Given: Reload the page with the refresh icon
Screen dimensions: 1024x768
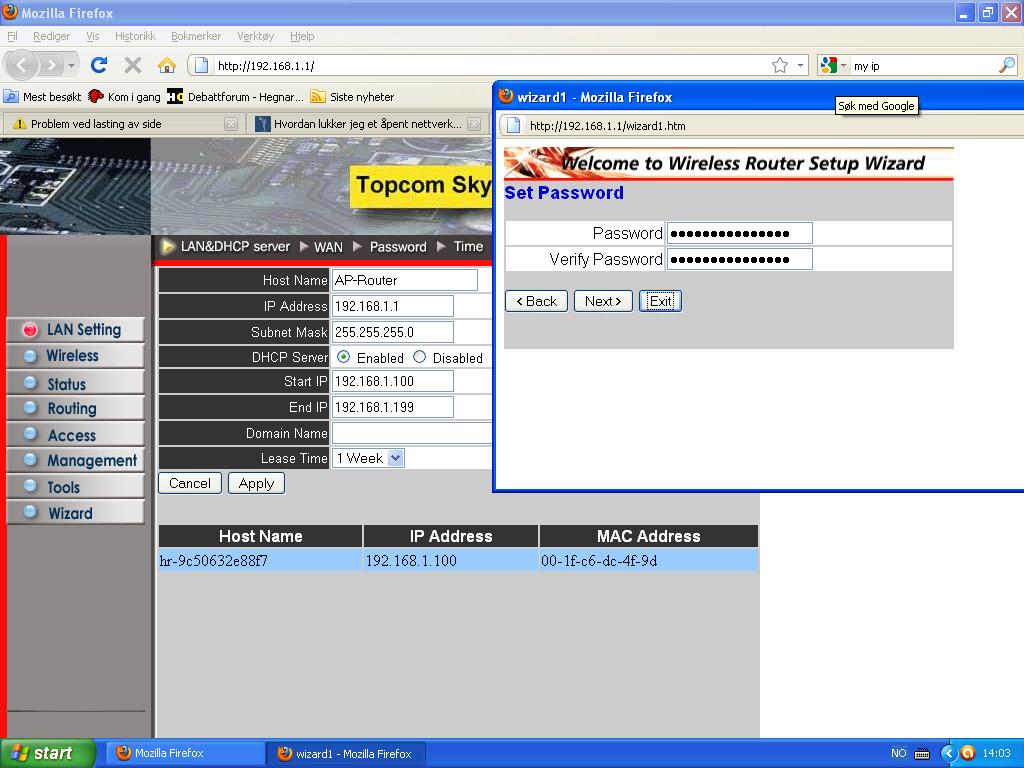Looking at the screenshot, I should [x=99, y=65].
